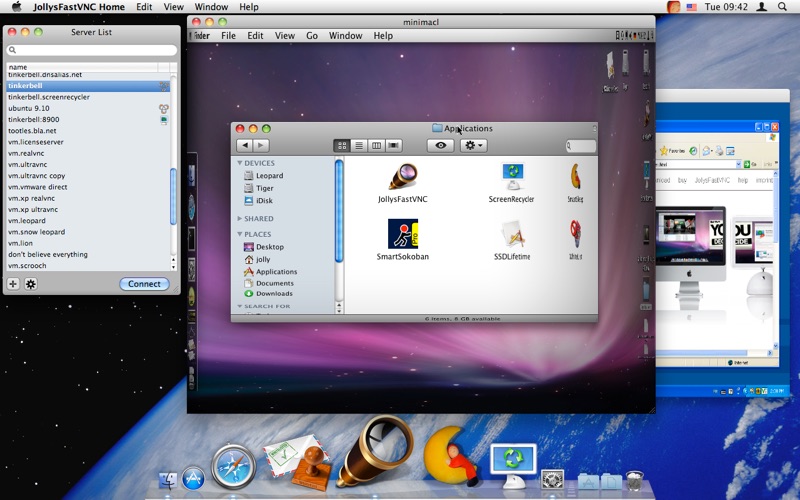Open the Window menu in the top menu bar
The width and height of the screenshot is (800, 500).
[211, 7]
